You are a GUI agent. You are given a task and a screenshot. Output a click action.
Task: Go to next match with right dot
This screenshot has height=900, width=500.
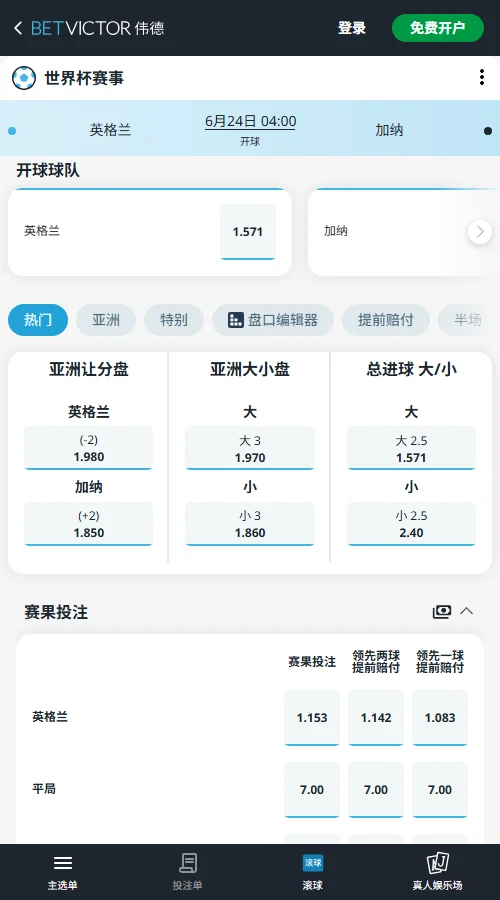(x=488, y=131)
